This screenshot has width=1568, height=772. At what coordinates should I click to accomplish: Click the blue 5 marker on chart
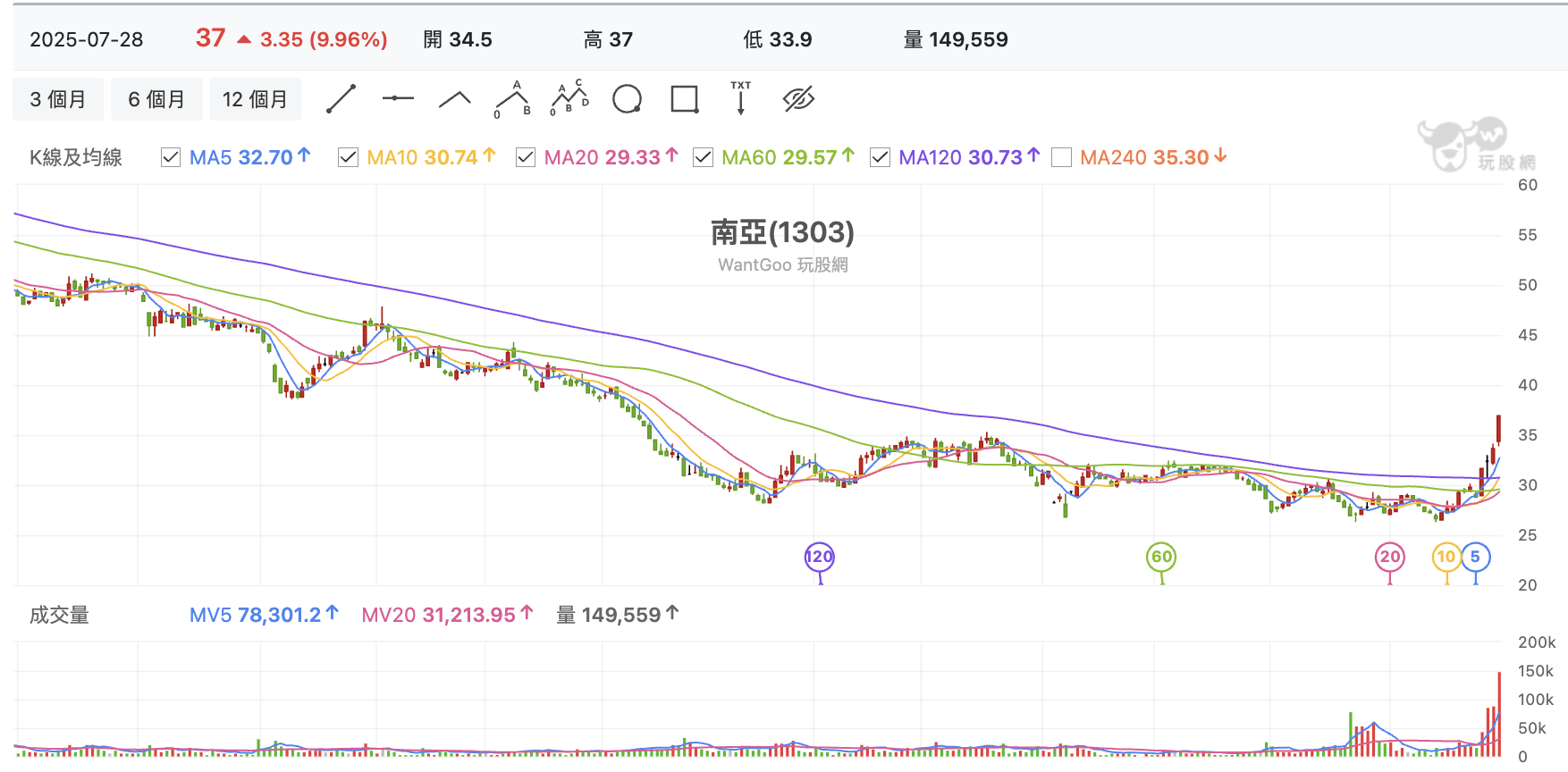1476,558
